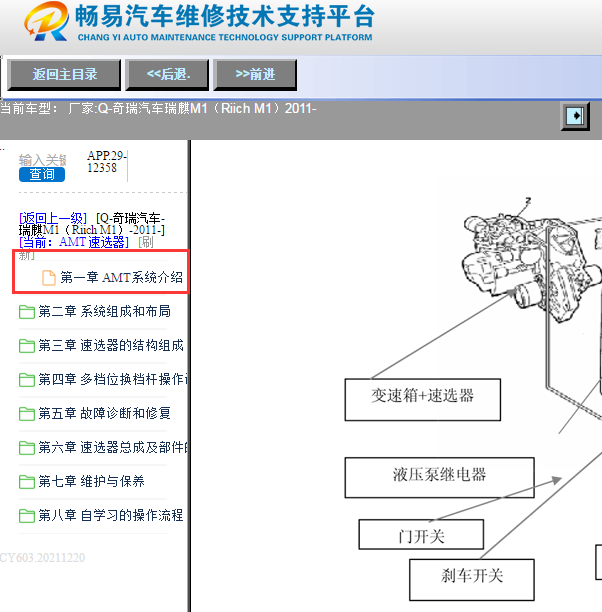Click the 液压泵继电器 label box
The height and width of the screenshot is (612, 602).
pos(439,478)
